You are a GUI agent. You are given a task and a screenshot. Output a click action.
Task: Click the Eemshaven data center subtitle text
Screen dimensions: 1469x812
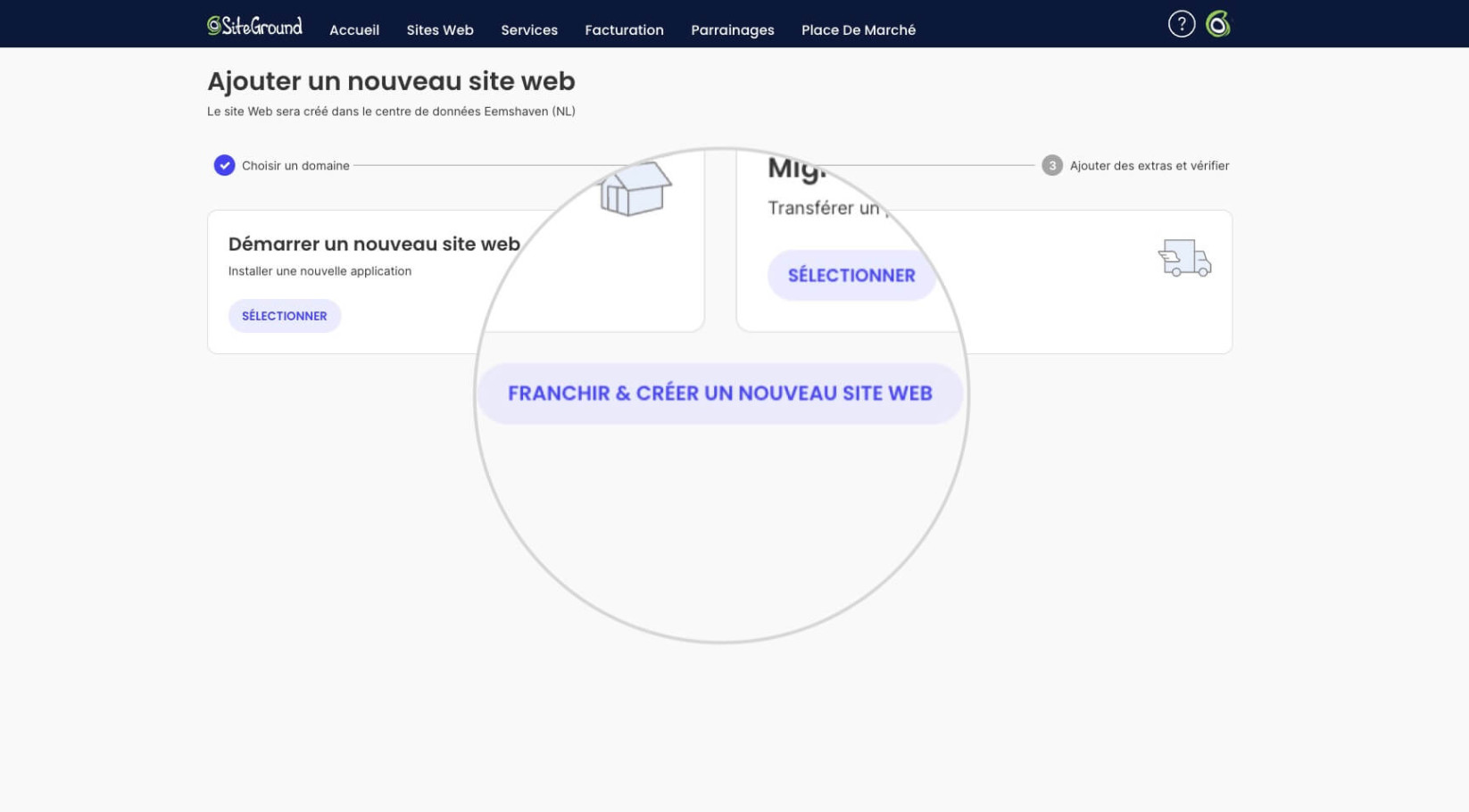391,112
